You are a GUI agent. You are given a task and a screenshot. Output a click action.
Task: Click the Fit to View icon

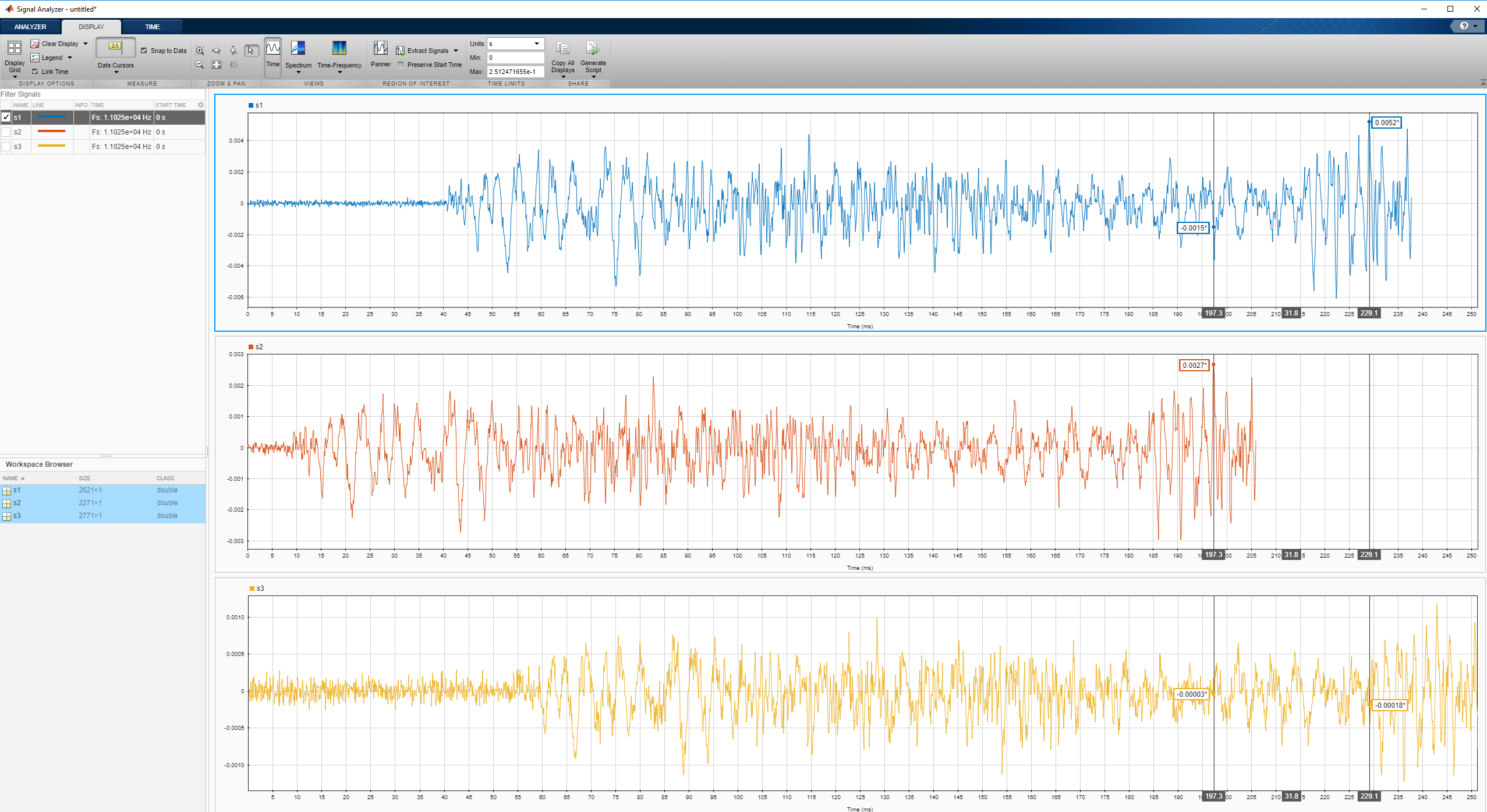217,65
